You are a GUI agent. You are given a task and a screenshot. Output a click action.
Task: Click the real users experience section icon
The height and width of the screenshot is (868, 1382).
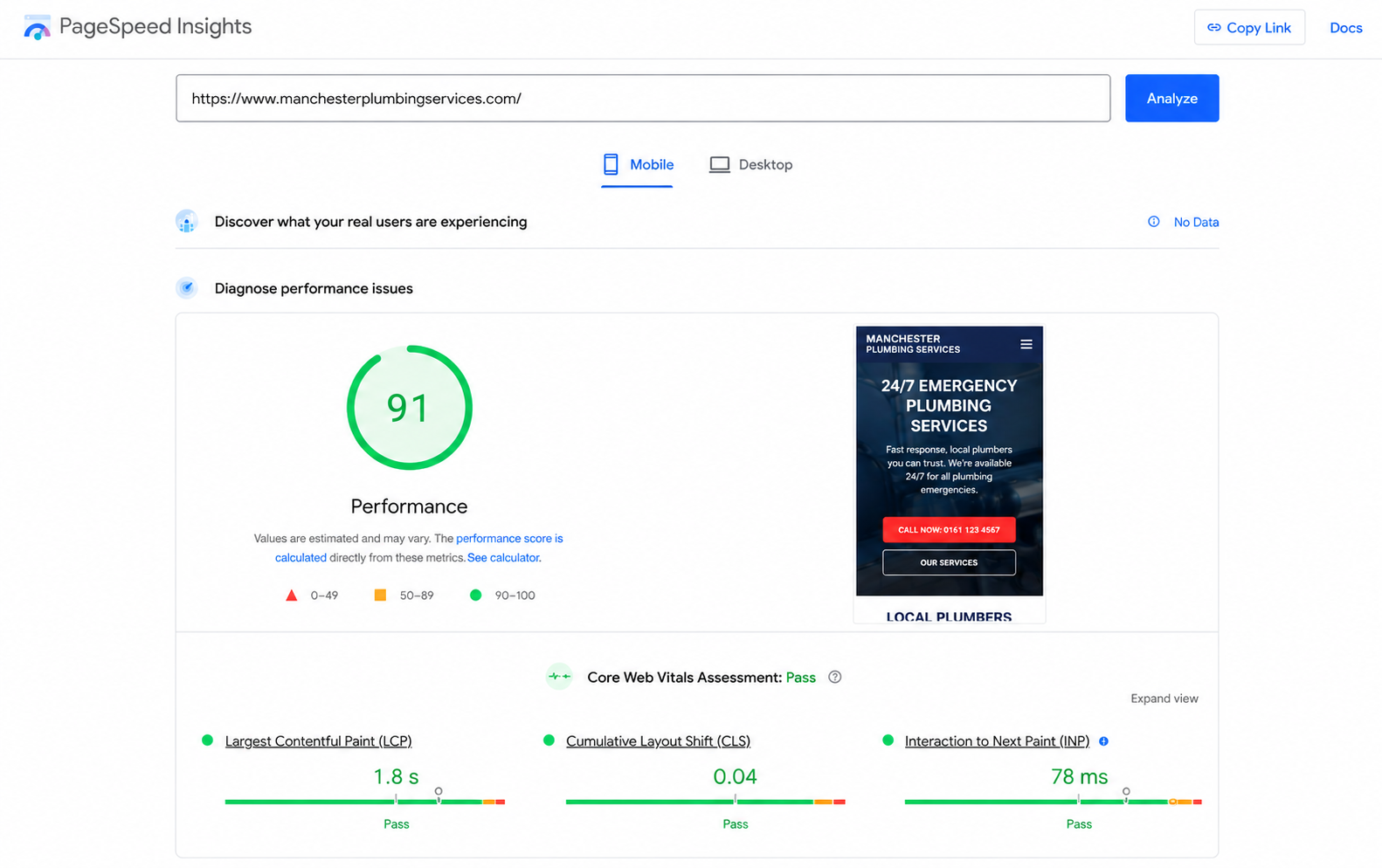tap(186, 222)
